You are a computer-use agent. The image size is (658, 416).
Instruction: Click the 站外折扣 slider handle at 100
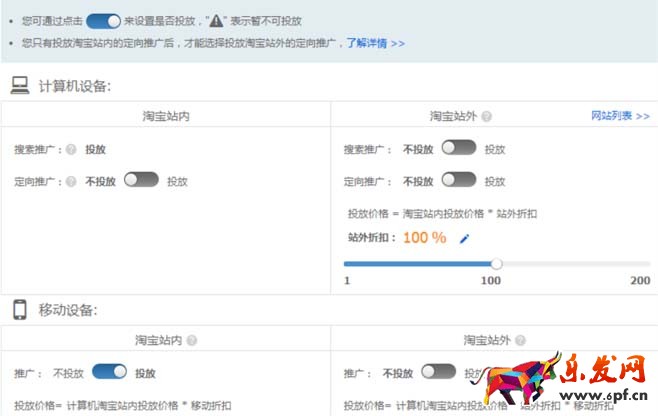(496, 264)
